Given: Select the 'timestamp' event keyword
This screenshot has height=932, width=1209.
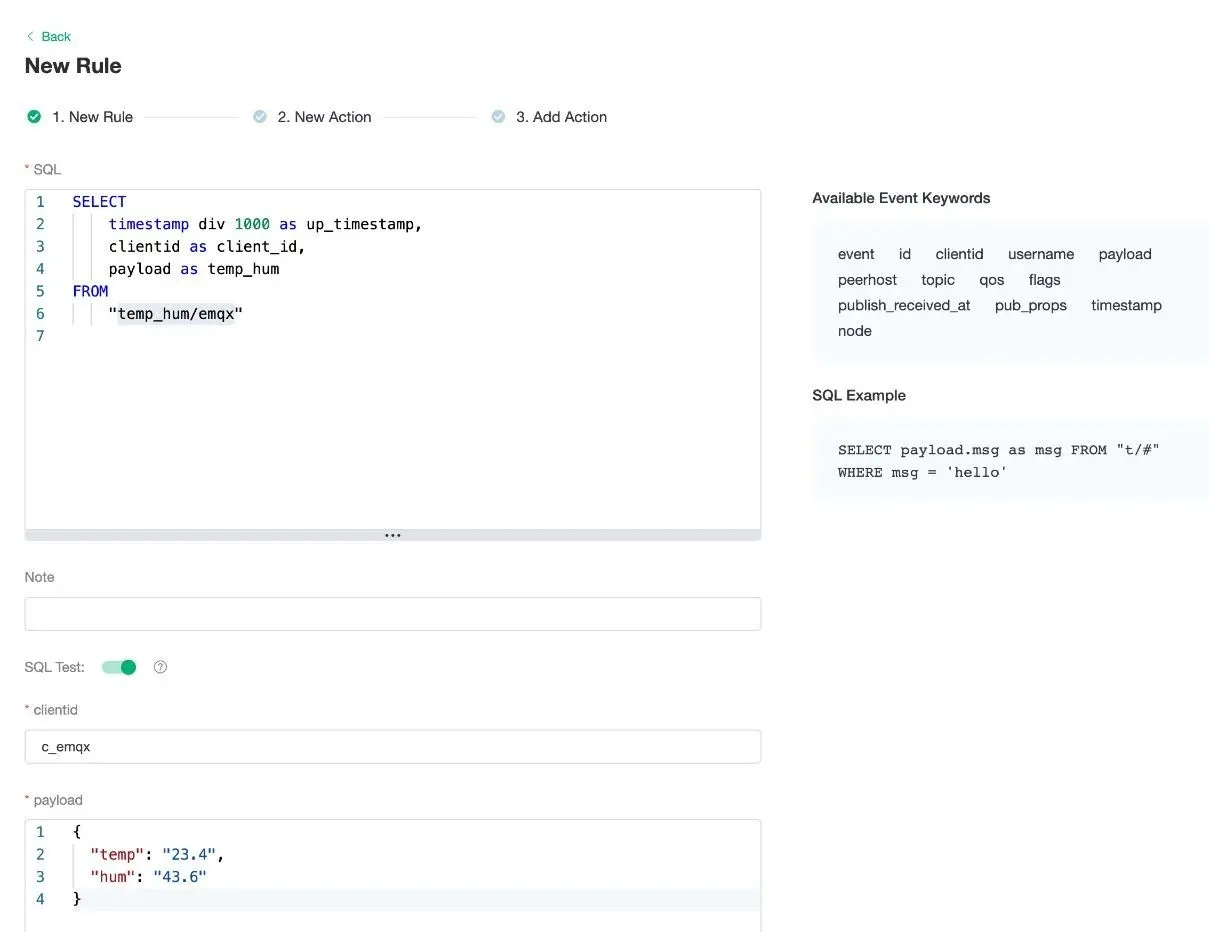Looking at the screenshot, I should (1126, 305).
